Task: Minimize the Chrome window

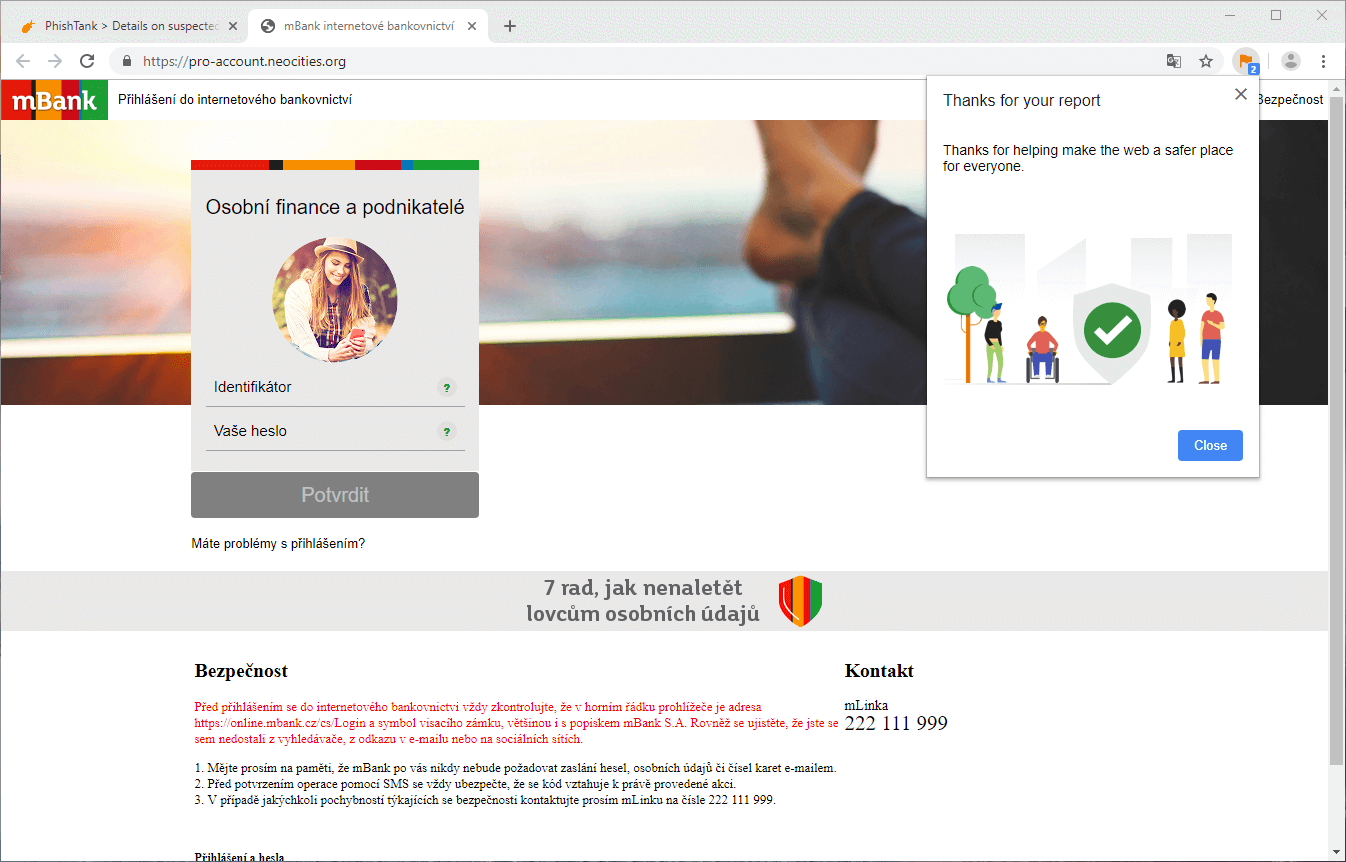Action: click(1230, 15)
